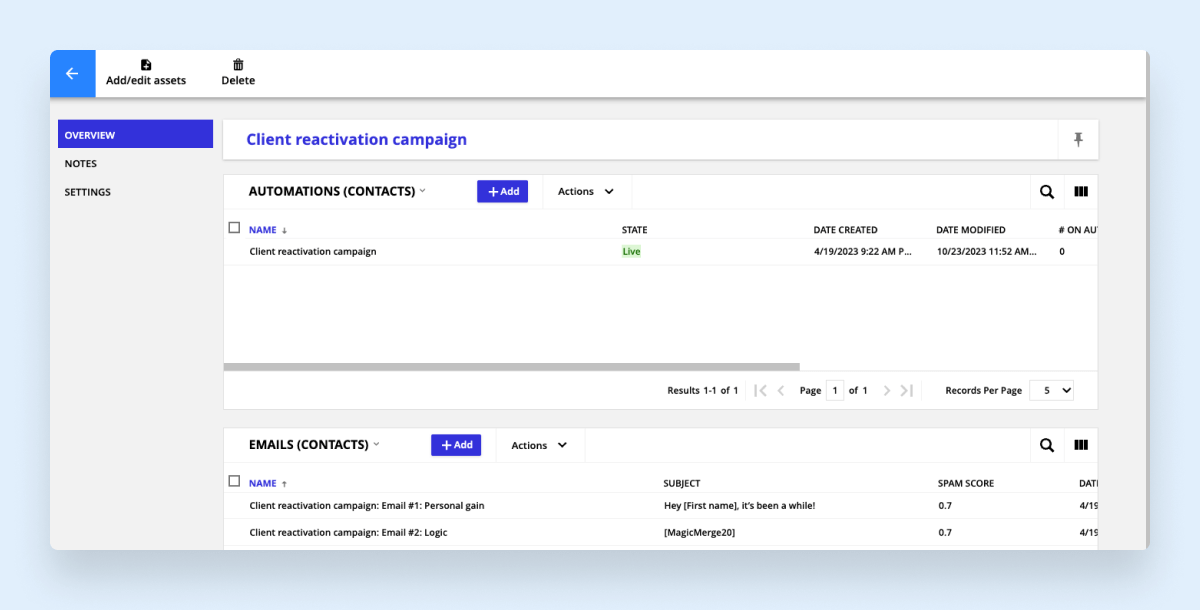Pin the Client reactivation campaign header
1200x610 pixels.
pos(1078,140)
